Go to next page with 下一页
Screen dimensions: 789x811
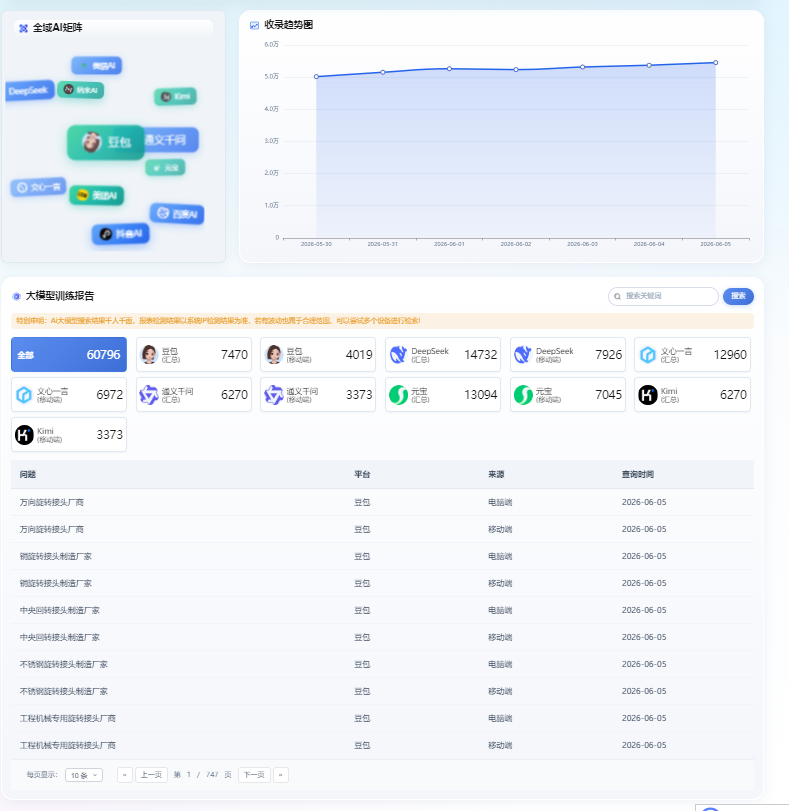tap(254, 775)
